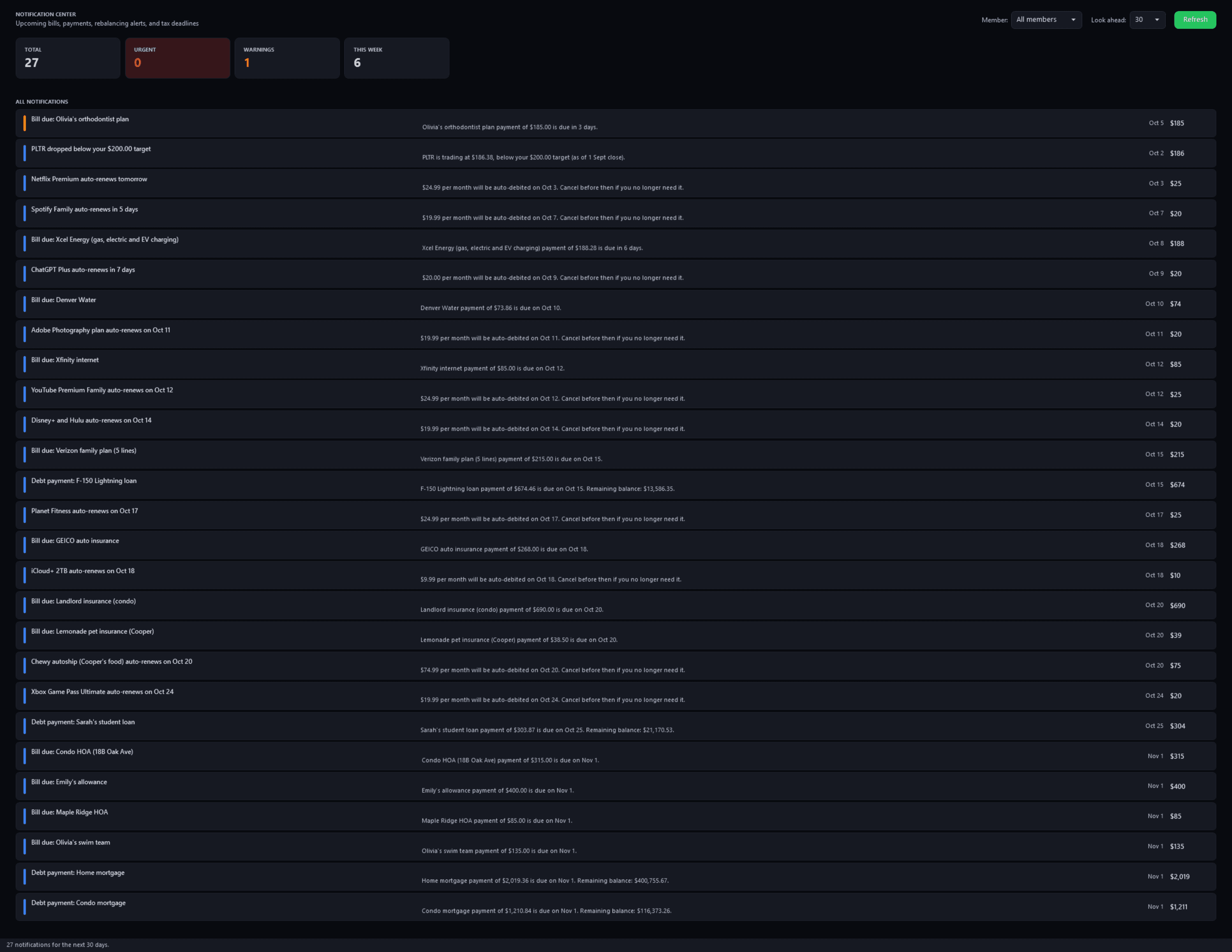Select iCloud+ 2TB auto-renews notification
This screenshot has width=1232, height=952.
(615, 575)
